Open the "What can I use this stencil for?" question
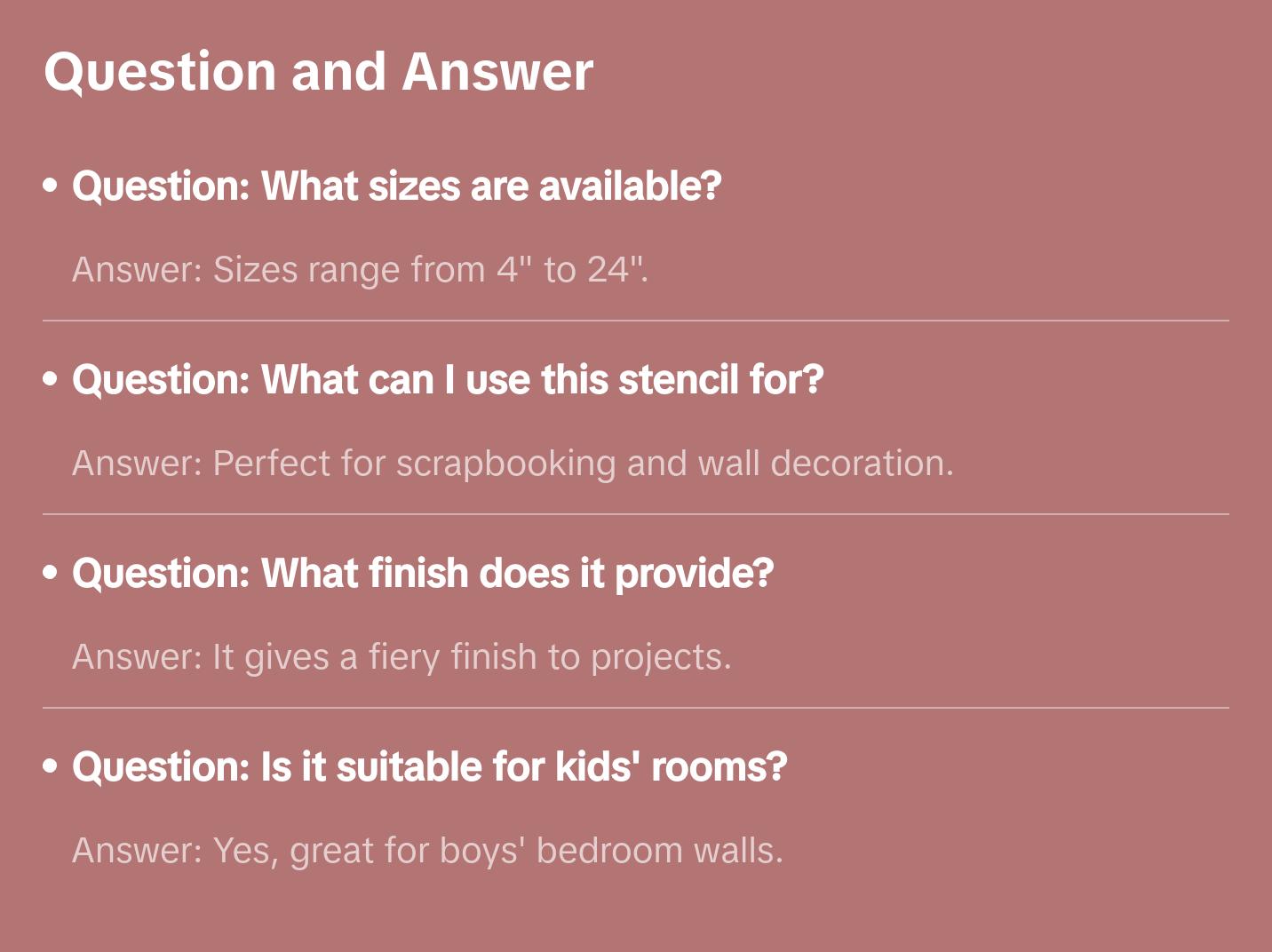The height and width of the screenshot is (952, 1272). (448, 380)
